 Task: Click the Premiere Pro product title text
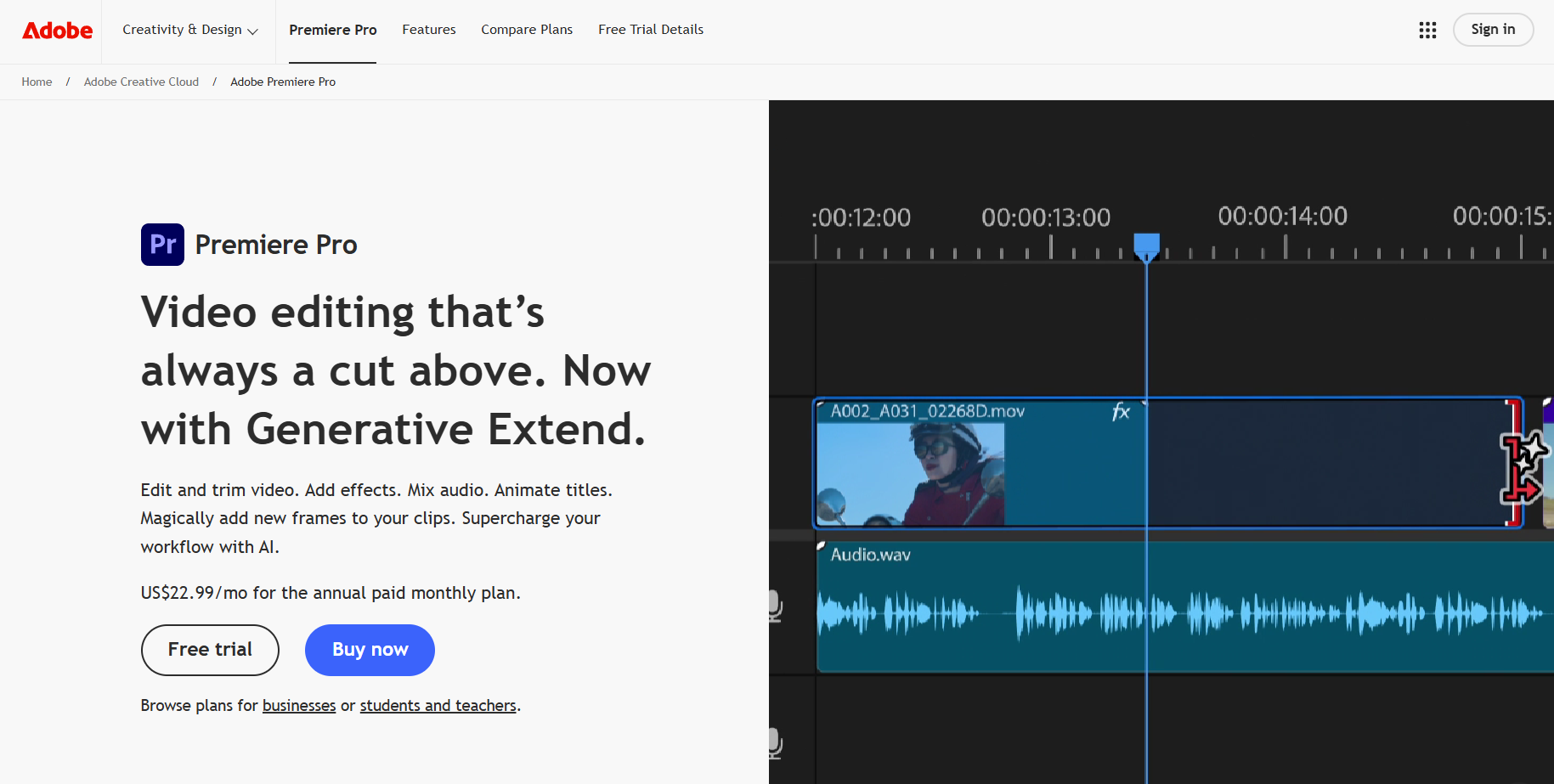click(276, 245)
